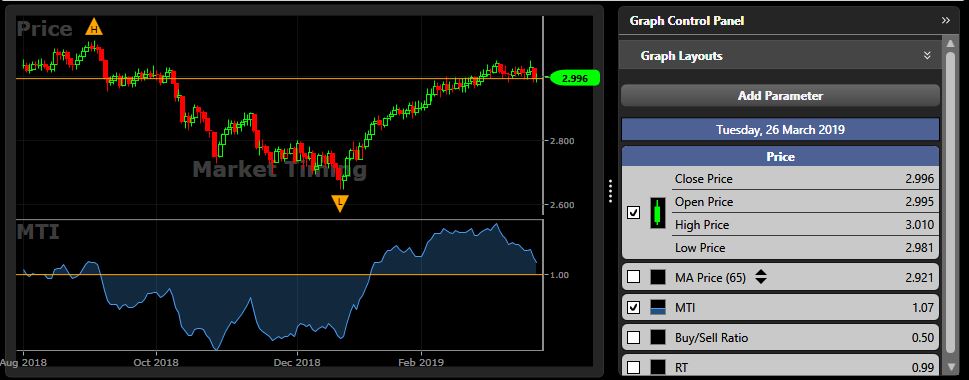This screenshot has height=380, width=969.
Task: Adjust the MA Price (65) period stepper arrows
Action: click(761, 277)
